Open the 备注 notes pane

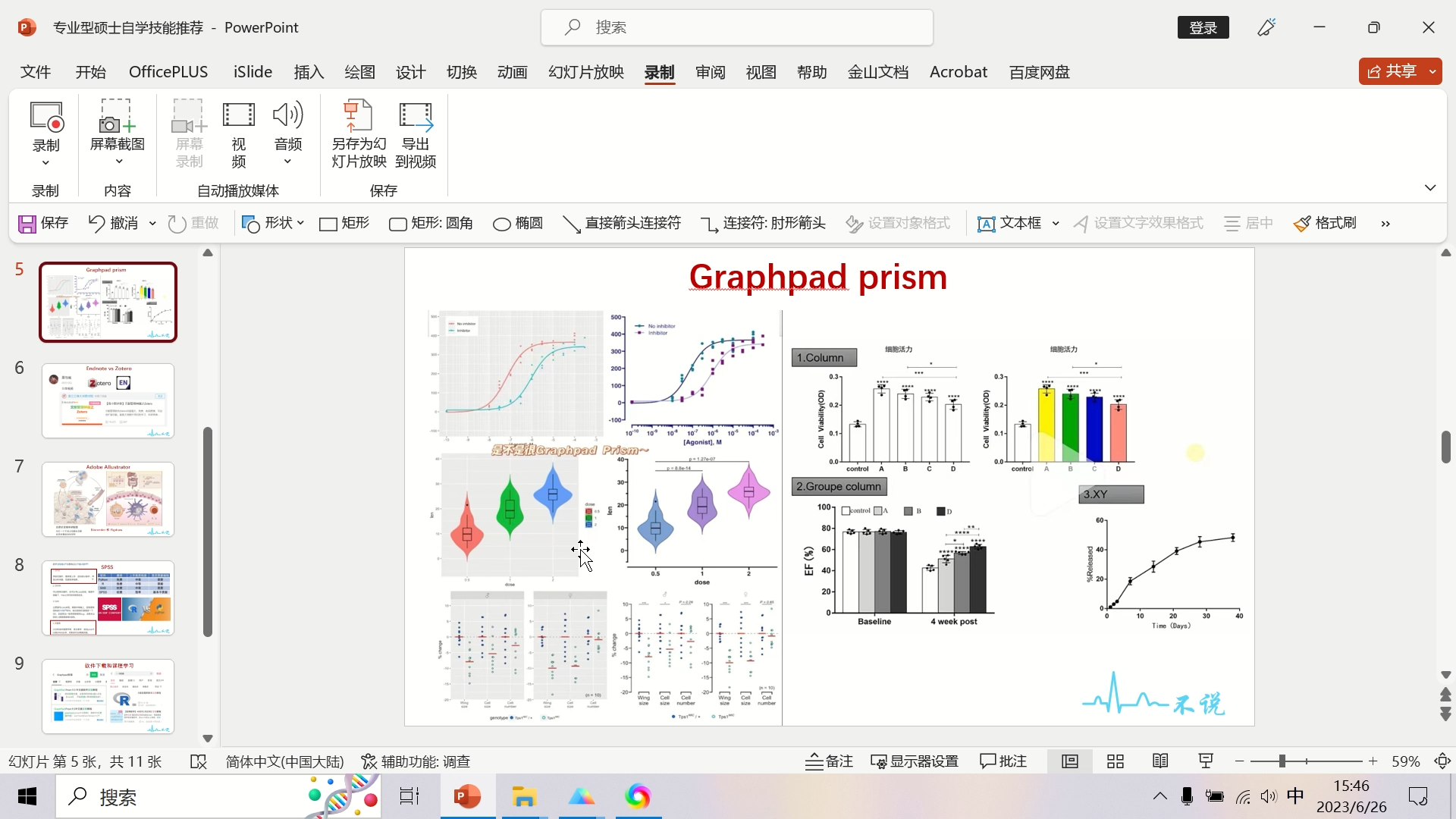click(830, 761)
